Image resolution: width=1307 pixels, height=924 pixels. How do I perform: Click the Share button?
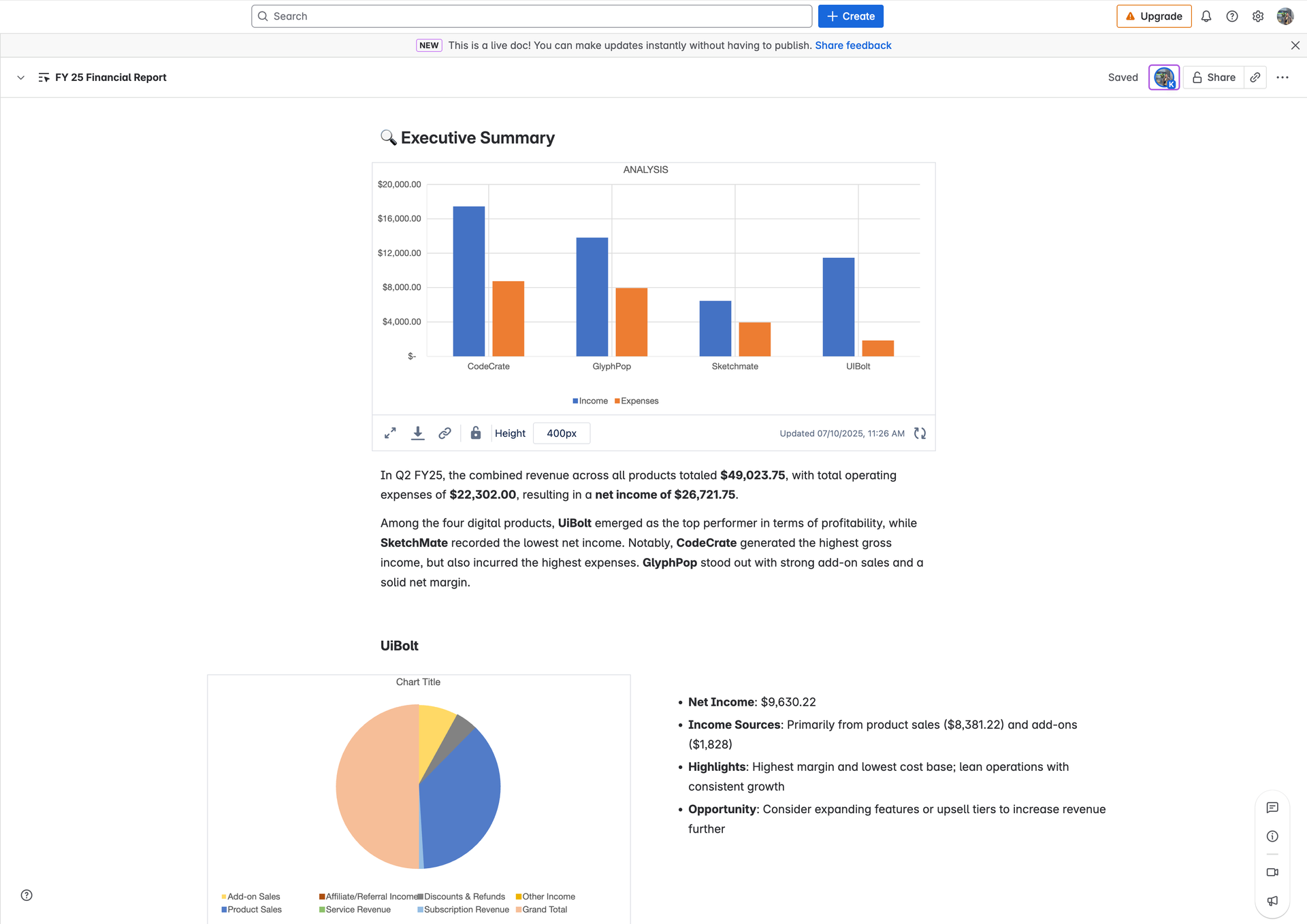click(1214, 78)
